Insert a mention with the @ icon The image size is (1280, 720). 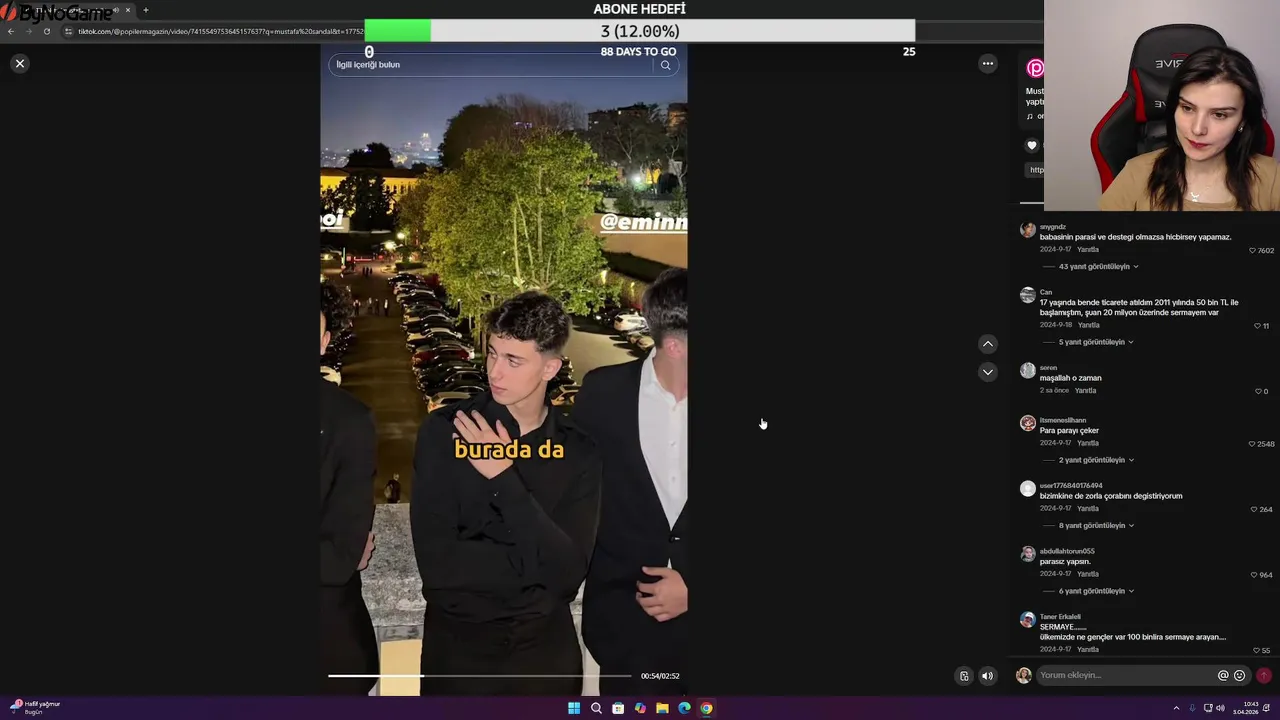pos(1222,676)
